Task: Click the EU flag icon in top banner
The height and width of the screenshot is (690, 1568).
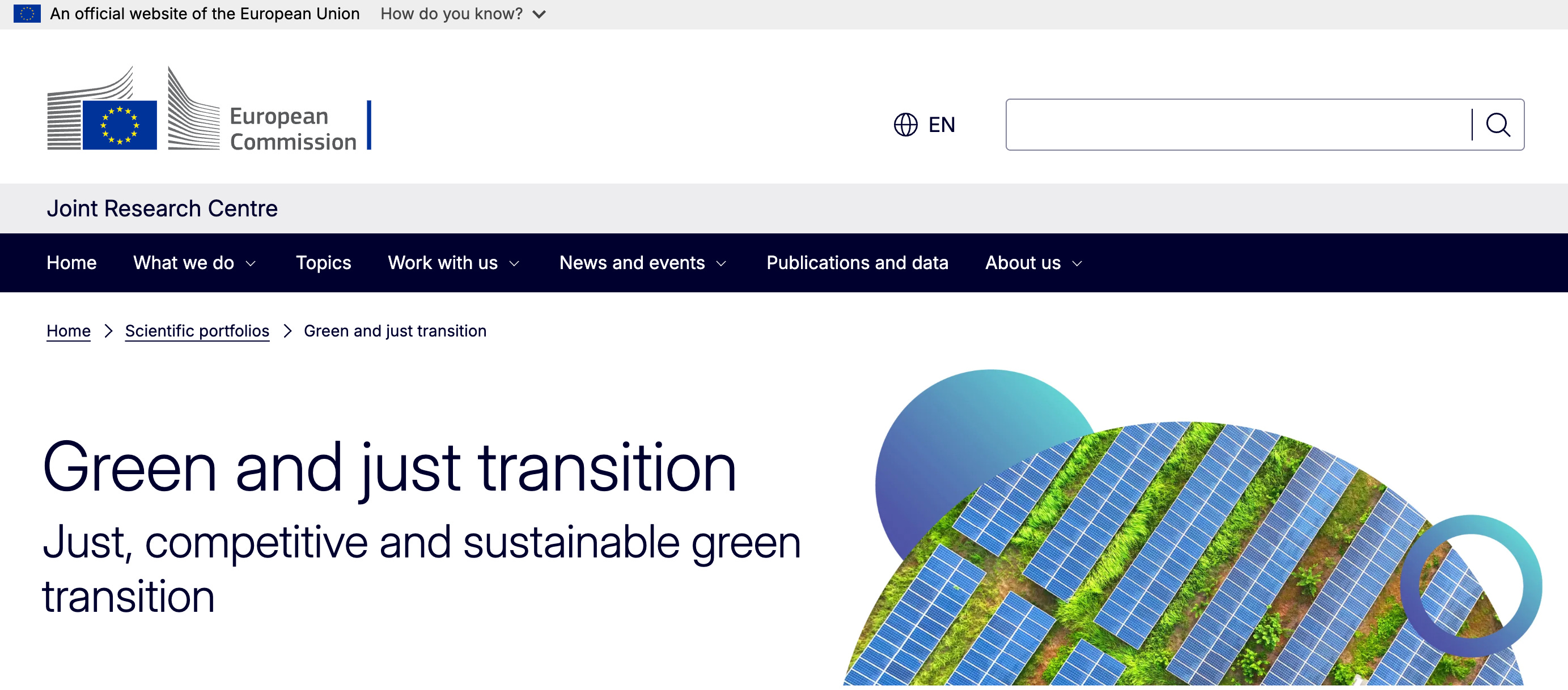Action: 27,14
